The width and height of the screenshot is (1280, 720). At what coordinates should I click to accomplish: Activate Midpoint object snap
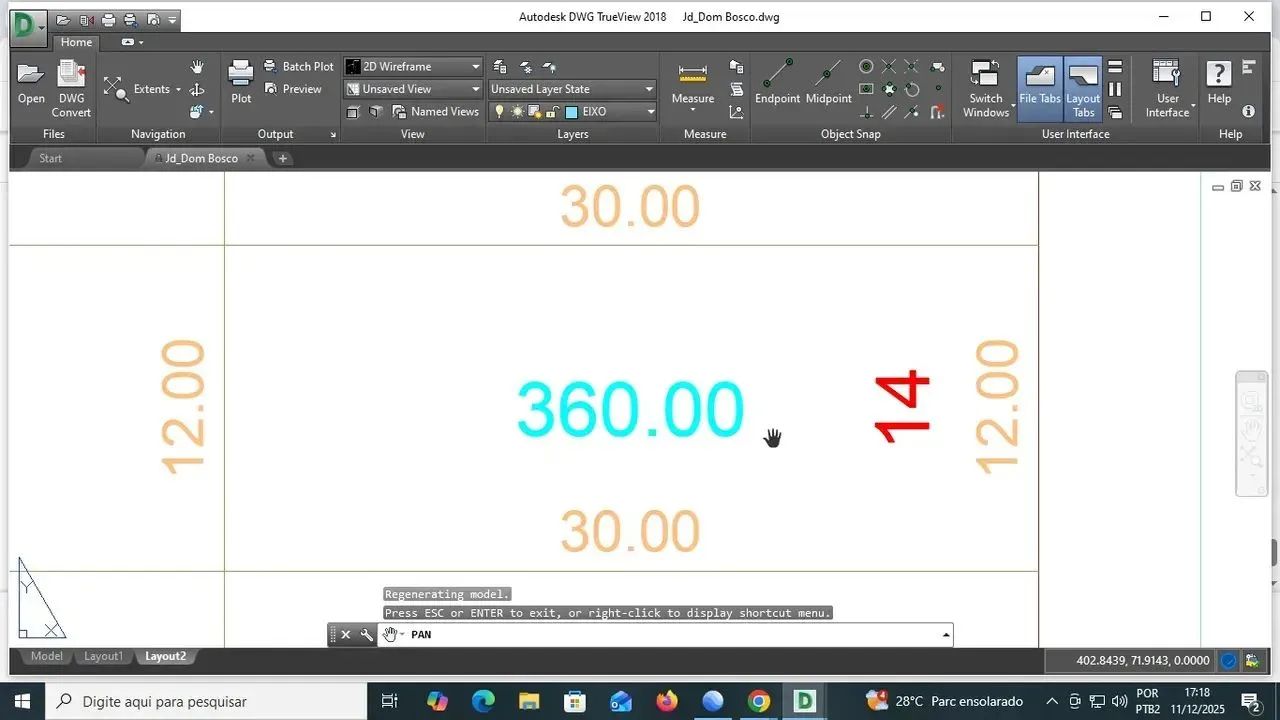pyautogui.click(x=828, y=76)
